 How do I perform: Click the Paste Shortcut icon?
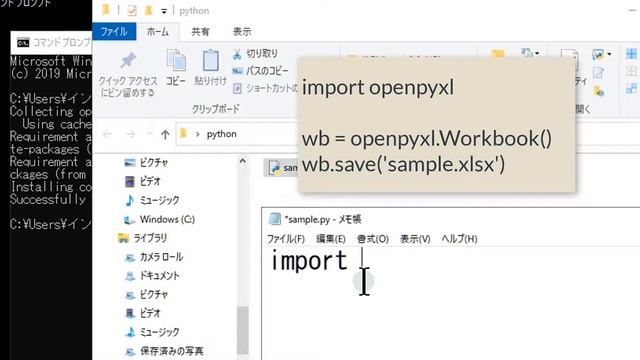pyautogui.click(x=237, y=88)
